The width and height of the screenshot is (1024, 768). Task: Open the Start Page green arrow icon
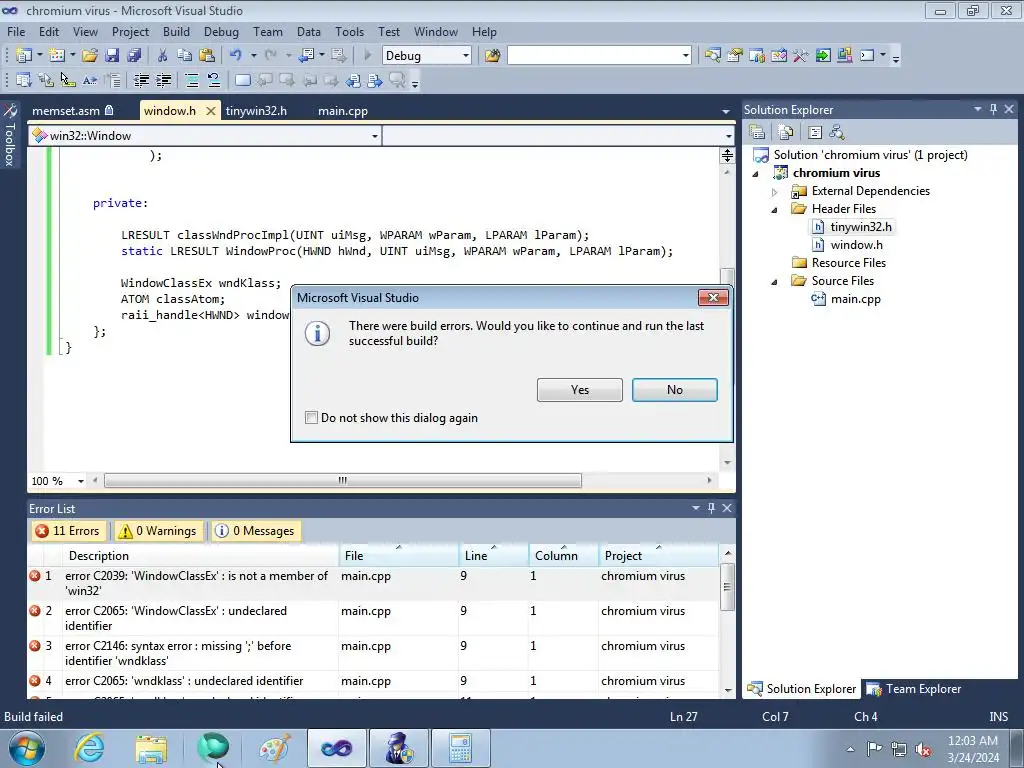pyautogui.click(x=823, y=56)
